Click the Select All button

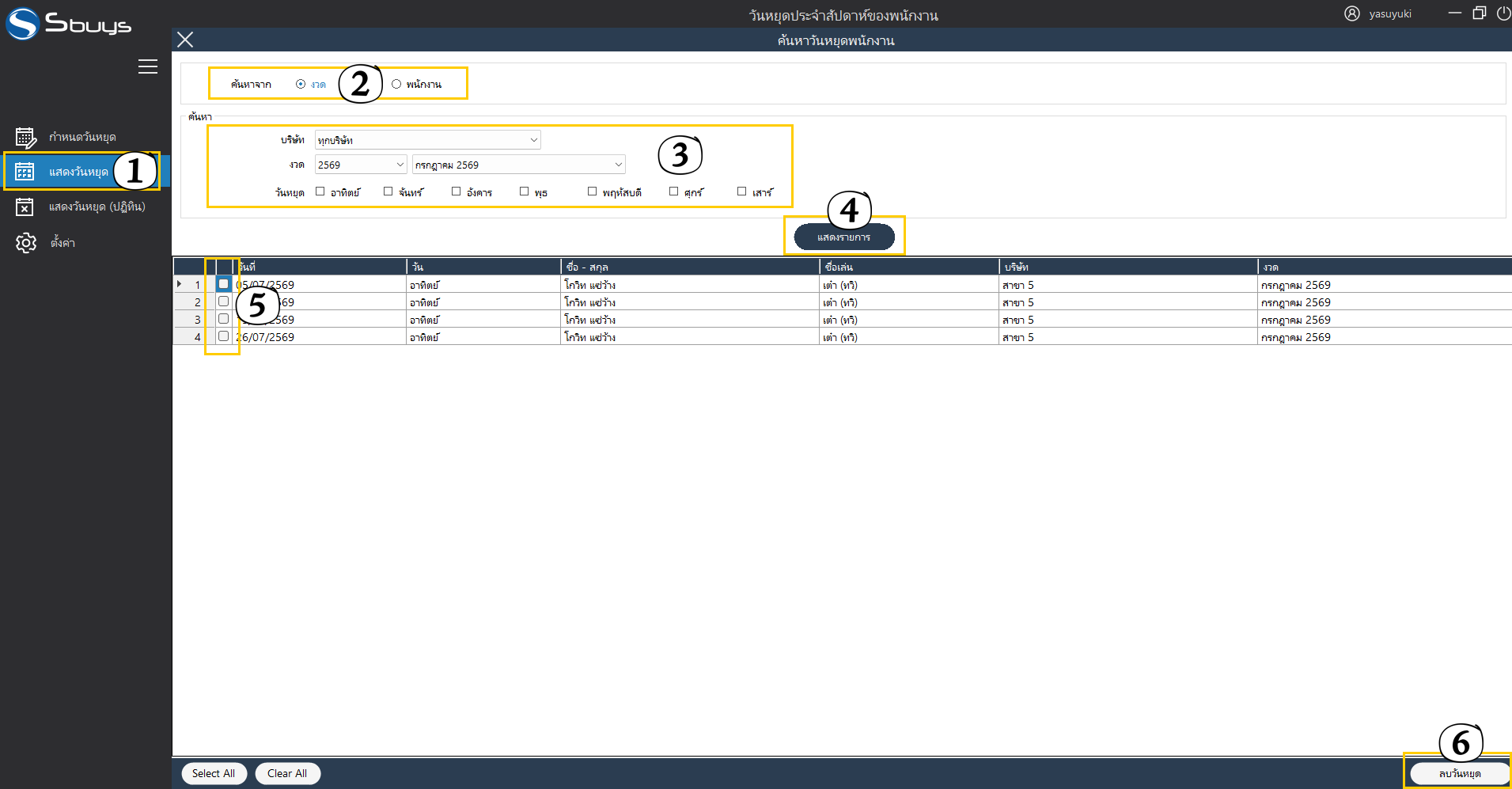pos(214,773)
